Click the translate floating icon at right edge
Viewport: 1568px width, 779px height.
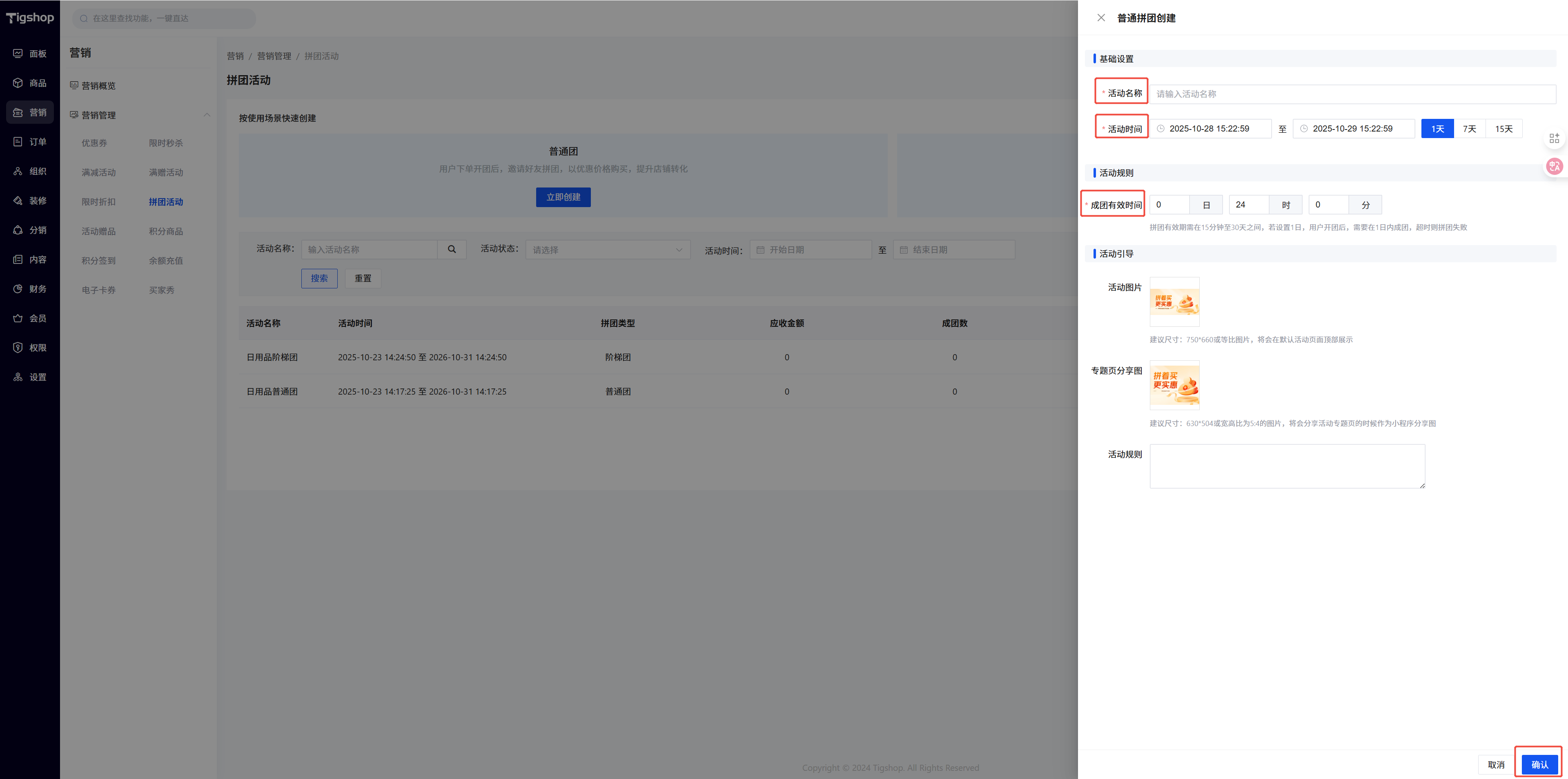(x=1554, y=166)
